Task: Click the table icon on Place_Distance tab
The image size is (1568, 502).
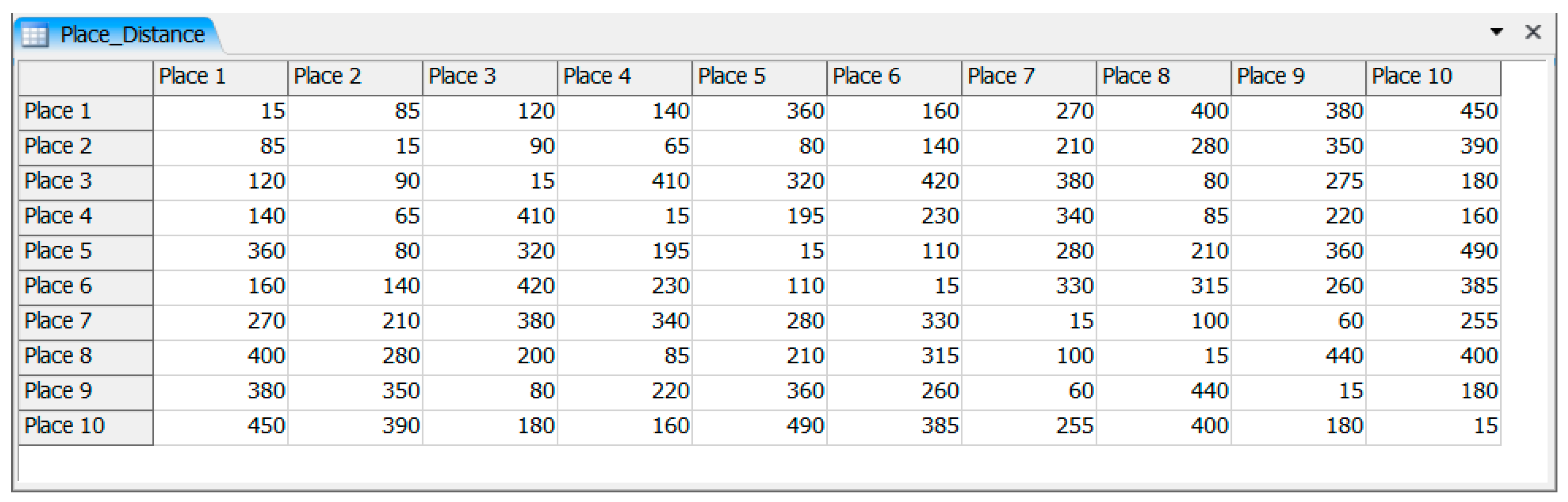Action: (x=34, y=35)
